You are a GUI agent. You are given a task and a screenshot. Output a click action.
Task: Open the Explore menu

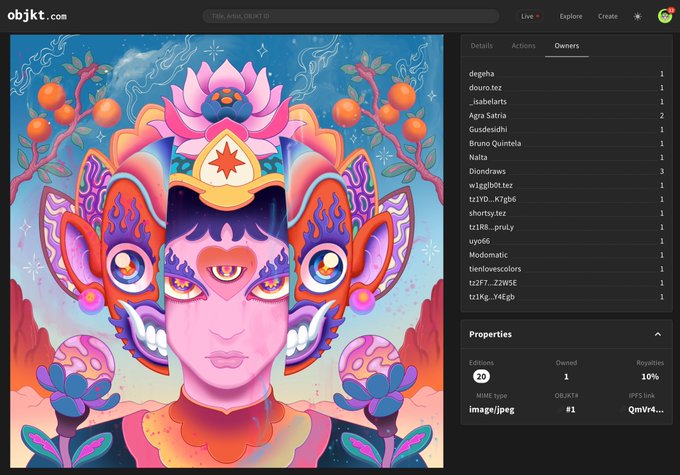[x=571, y=16]
